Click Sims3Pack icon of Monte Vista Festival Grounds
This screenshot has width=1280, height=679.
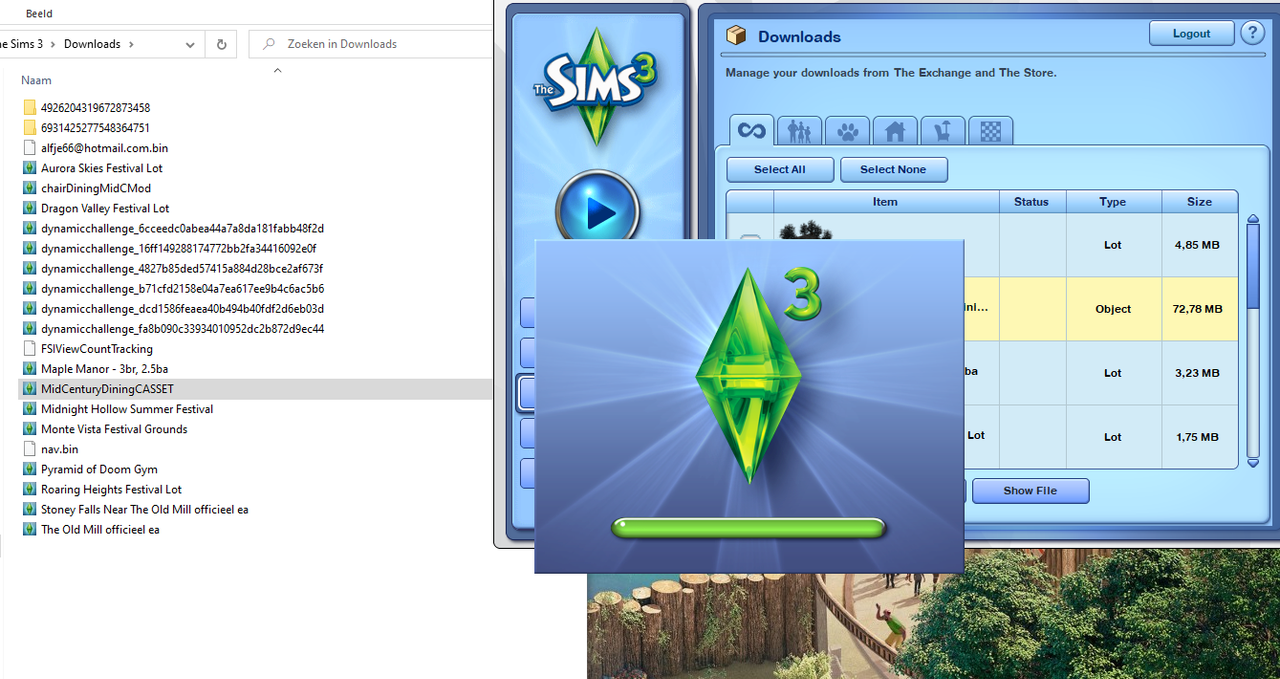(29, 428)
